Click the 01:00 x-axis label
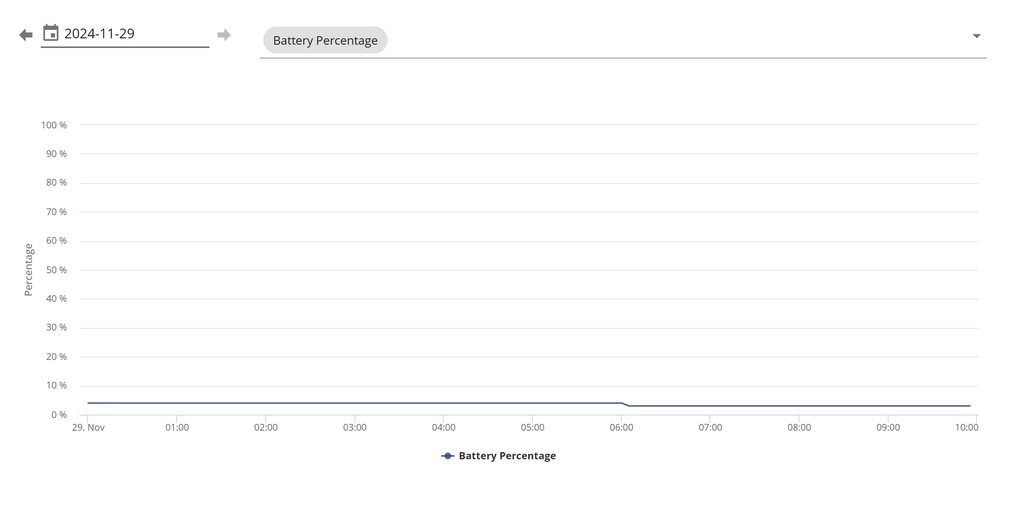The height and width of the screenshot is (506, 1024). pyautogui.click(x=177, y=428)
